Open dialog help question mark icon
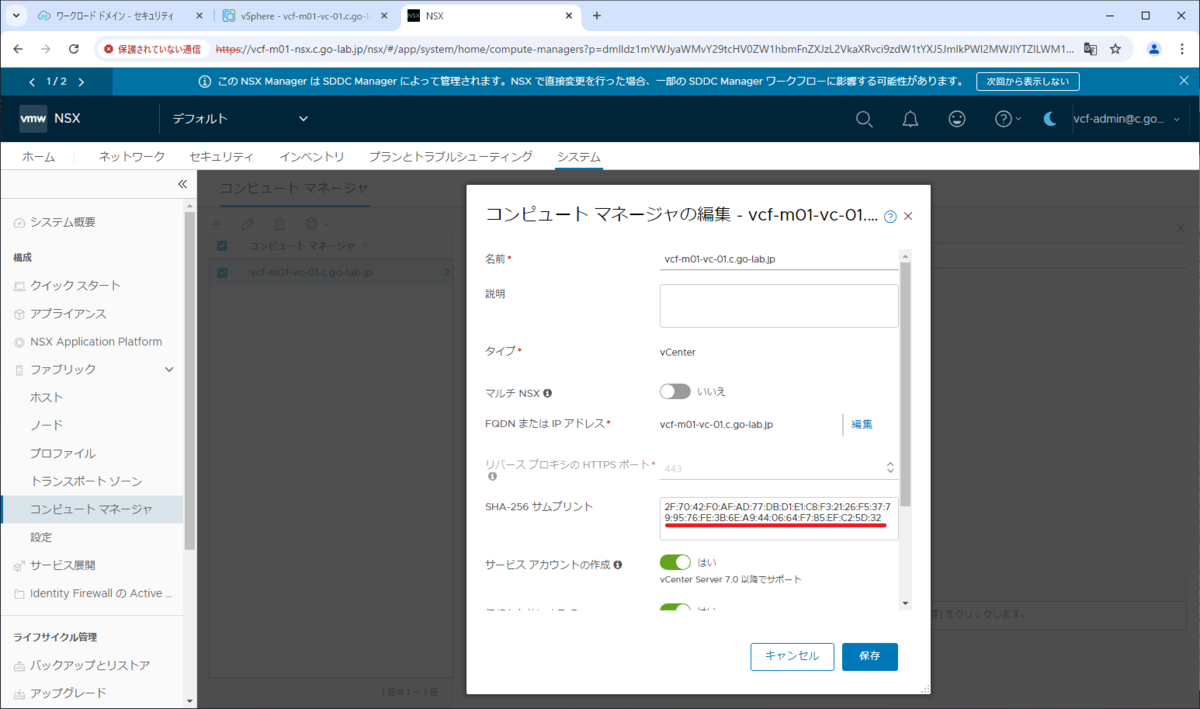 click(890, 216)
